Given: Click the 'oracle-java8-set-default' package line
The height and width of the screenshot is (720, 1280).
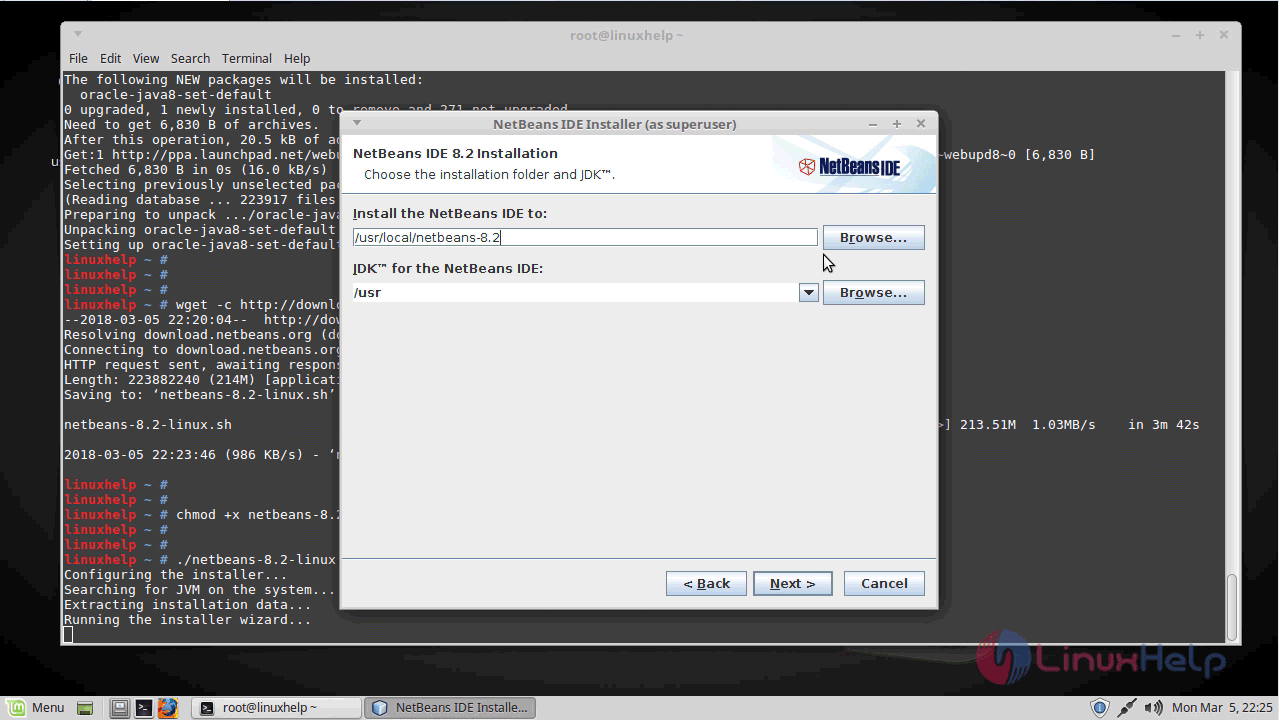Looking at the screenshot, I should click(176, 94).
